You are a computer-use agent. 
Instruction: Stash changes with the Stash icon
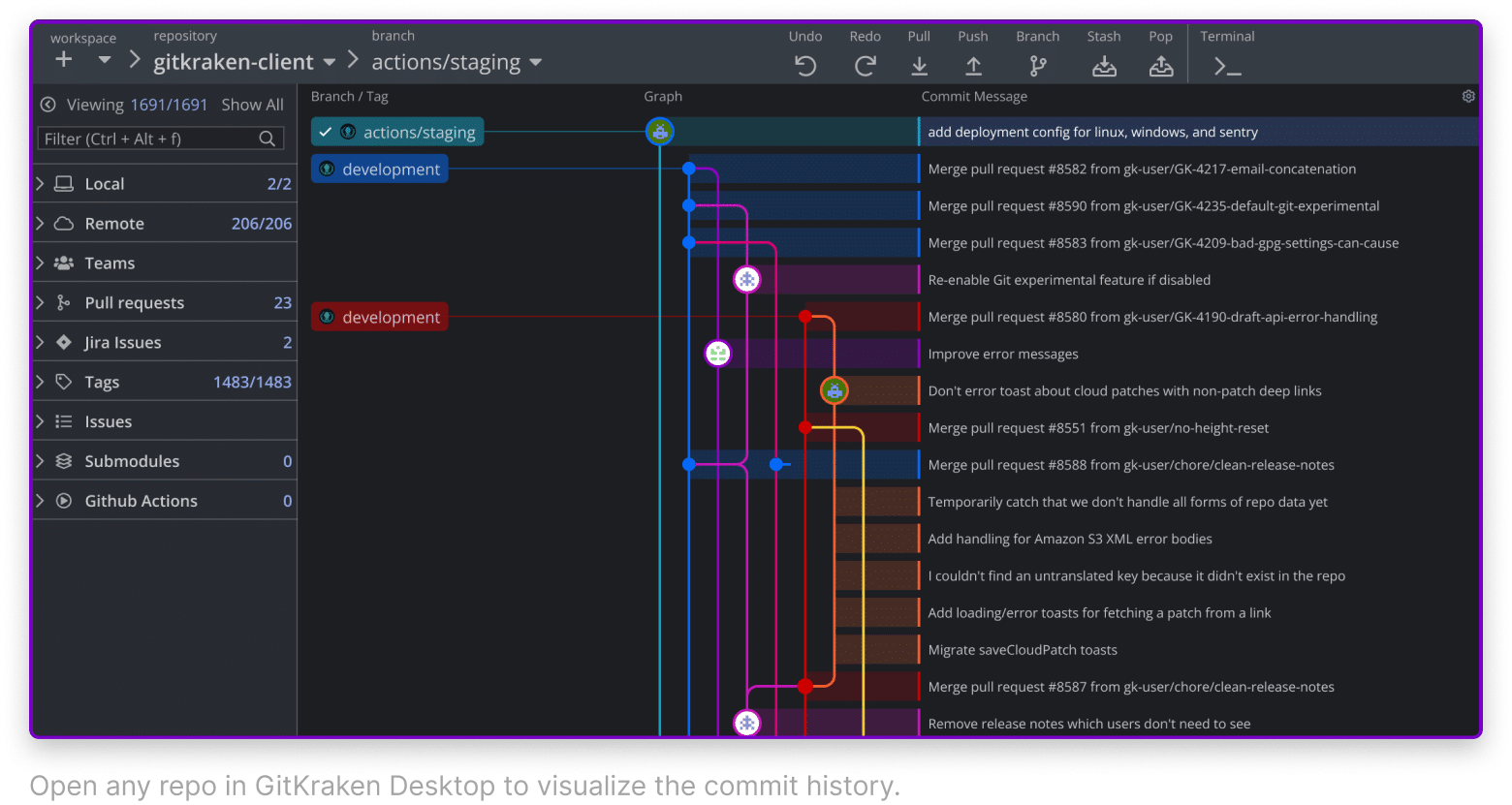(x=1103, y=66)
